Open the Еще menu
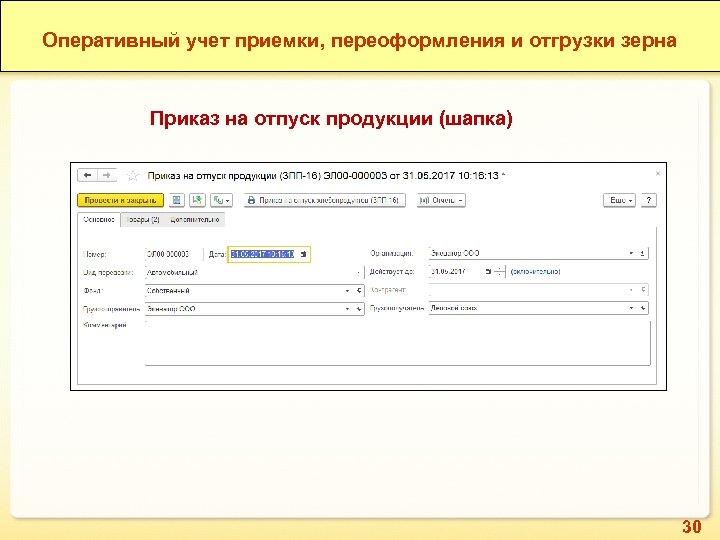The height and width of the screenshot is (540, 720). [619, 200]
